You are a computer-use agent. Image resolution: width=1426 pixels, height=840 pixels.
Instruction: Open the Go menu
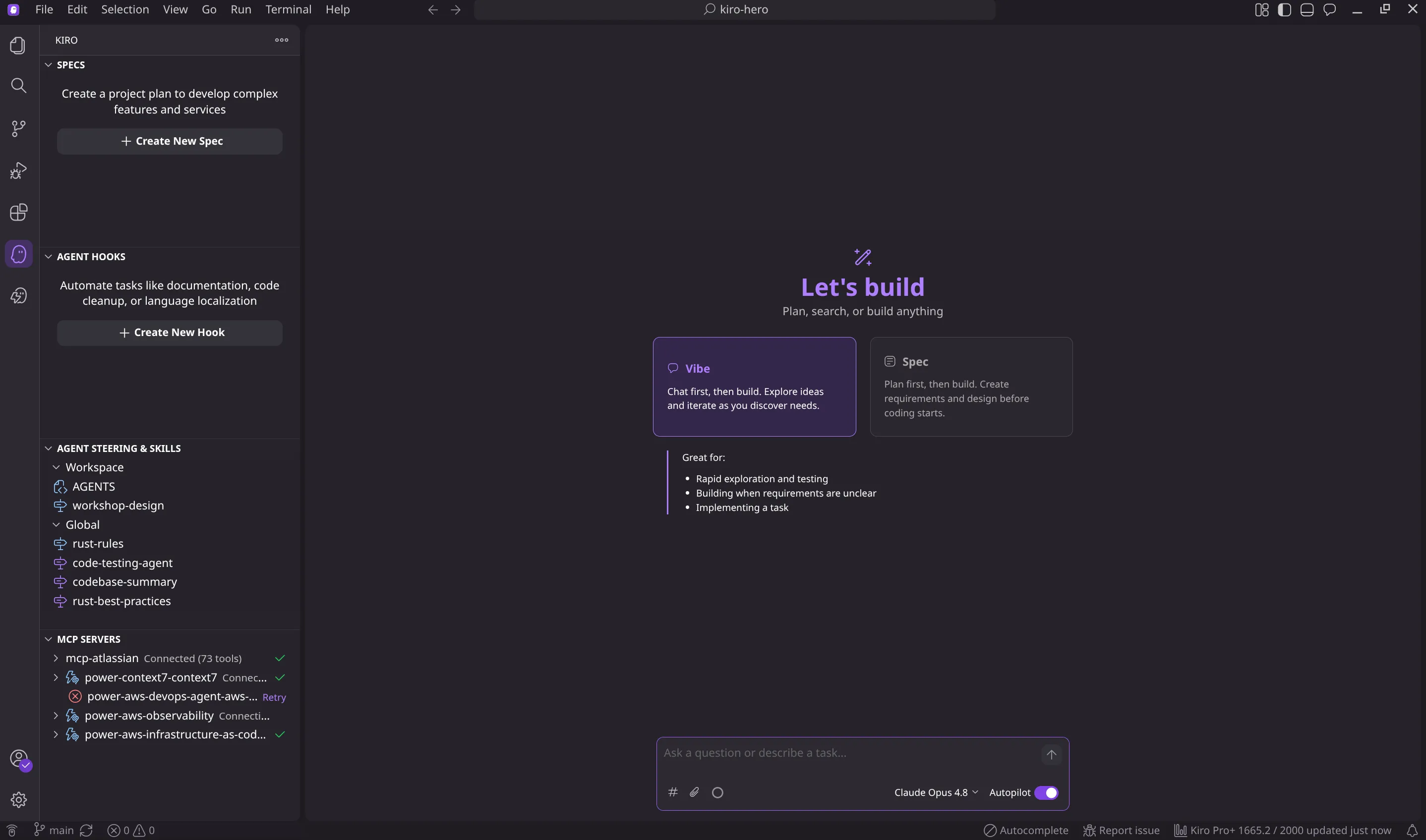209,9
